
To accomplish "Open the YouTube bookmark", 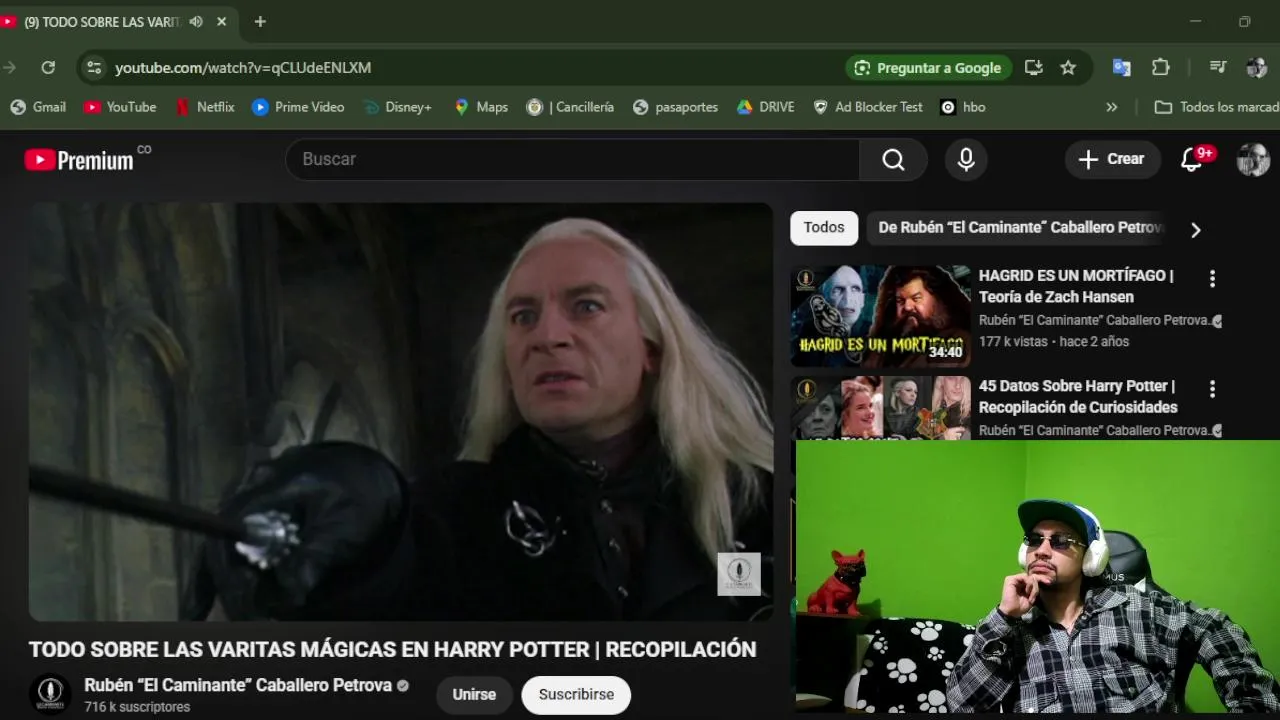I will tap(120, 107).
